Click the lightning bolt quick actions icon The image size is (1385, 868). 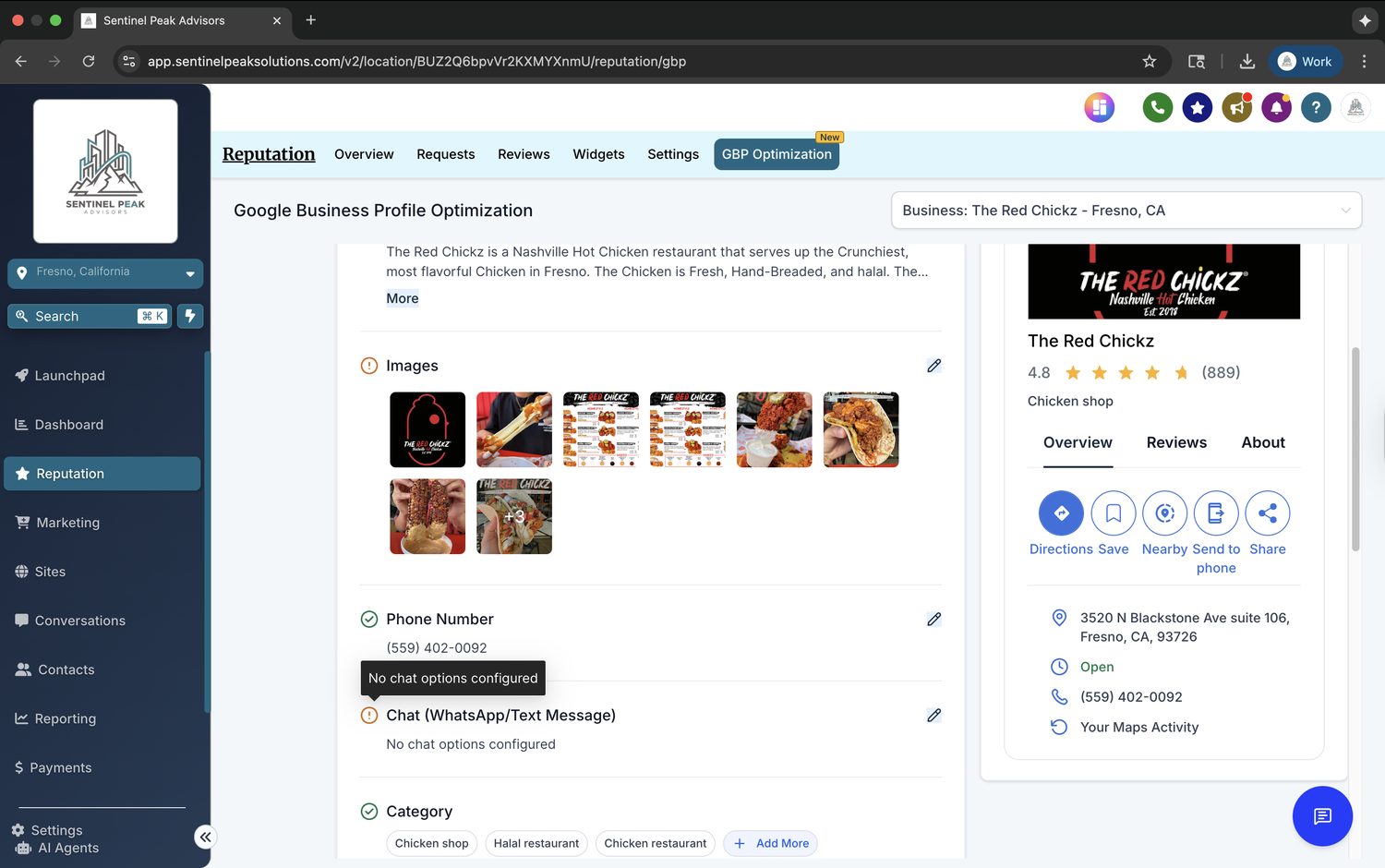coord(190,316)
